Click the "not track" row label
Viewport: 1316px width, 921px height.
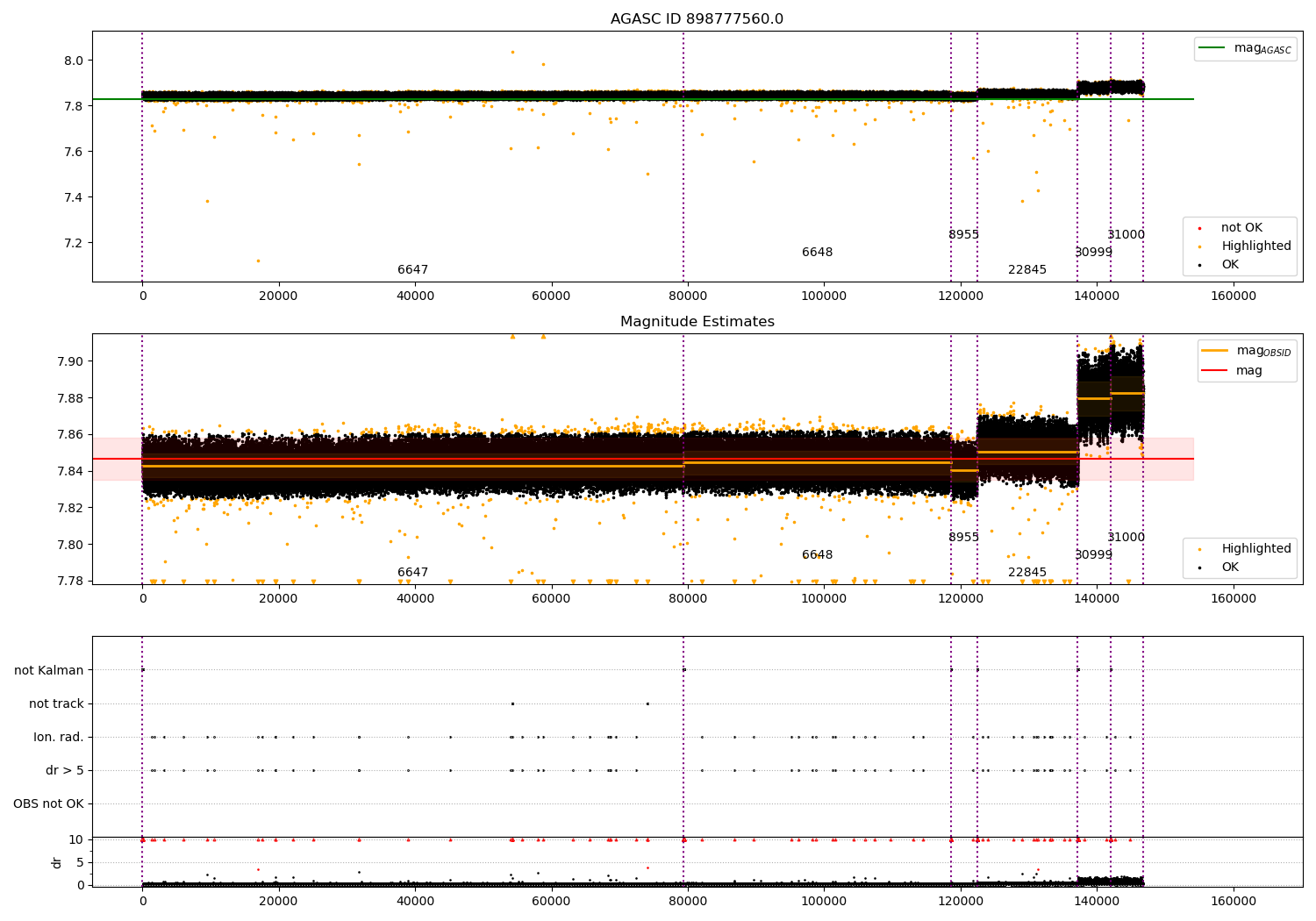tap(56, 703)
